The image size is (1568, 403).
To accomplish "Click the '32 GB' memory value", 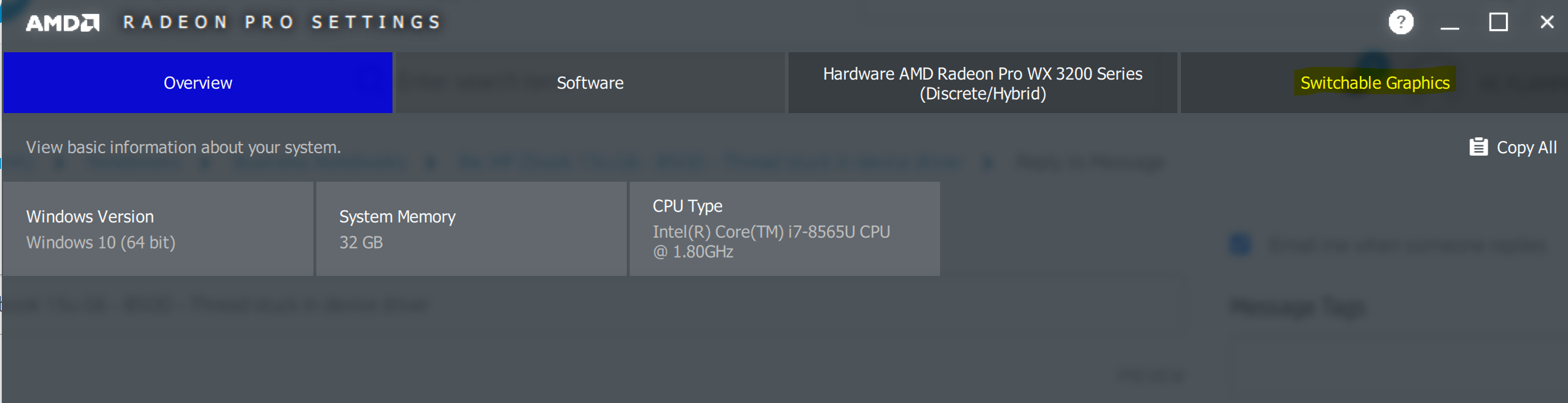I will pyautogui.click(x=361, y=243).
